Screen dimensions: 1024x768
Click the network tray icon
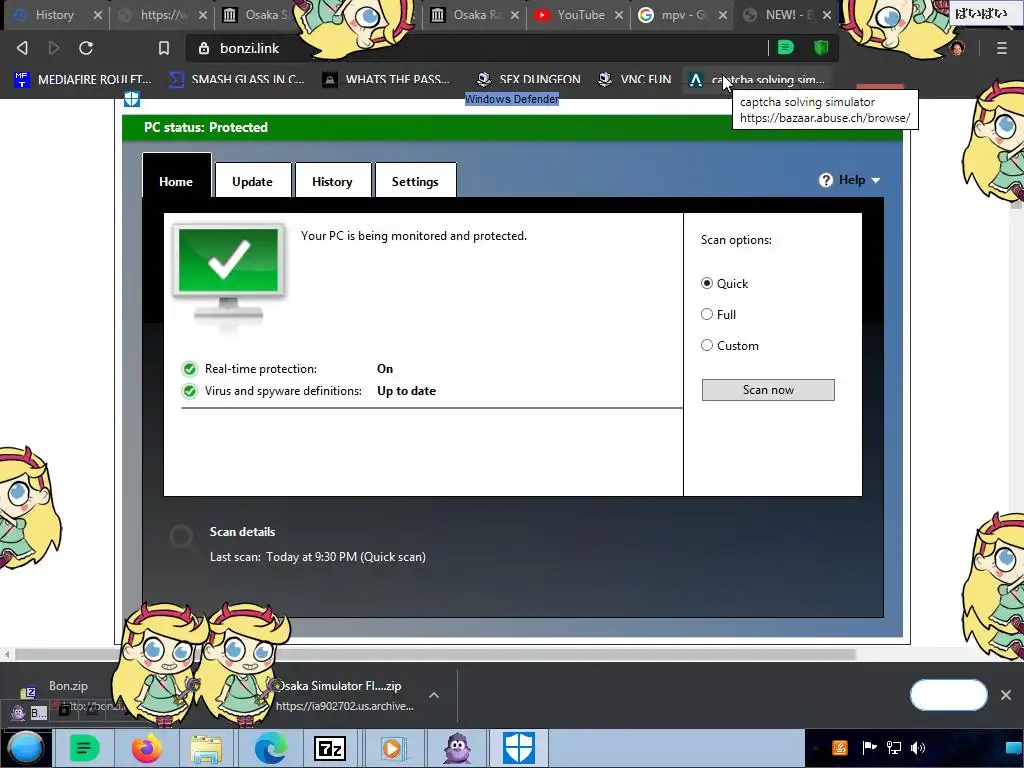tap(893, 748)
